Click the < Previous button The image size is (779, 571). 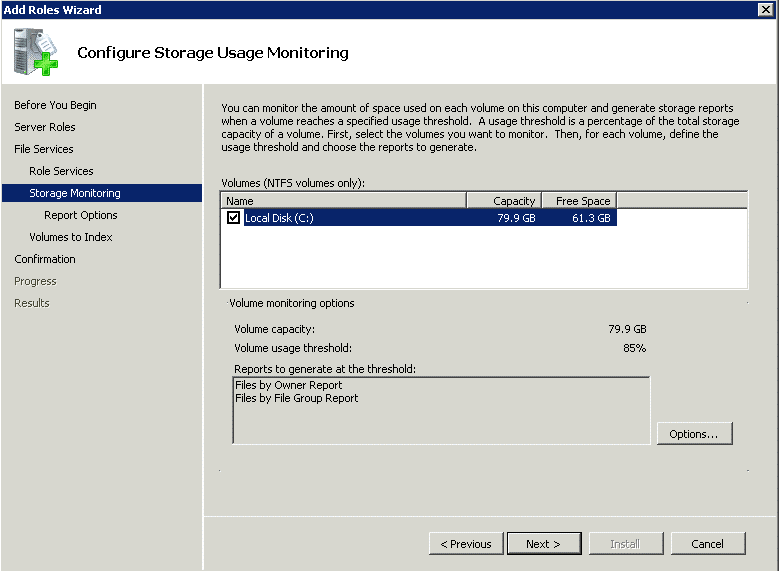(466, 544)
